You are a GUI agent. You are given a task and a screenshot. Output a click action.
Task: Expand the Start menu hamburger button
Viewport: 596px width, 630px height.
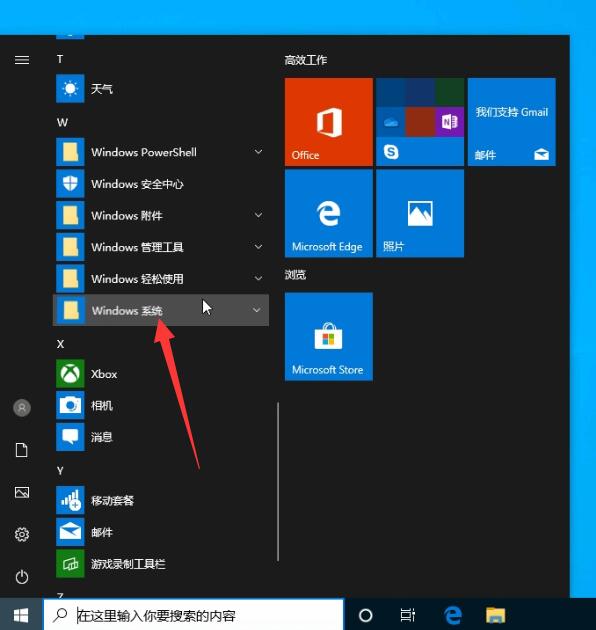click(x=22, y=60)
